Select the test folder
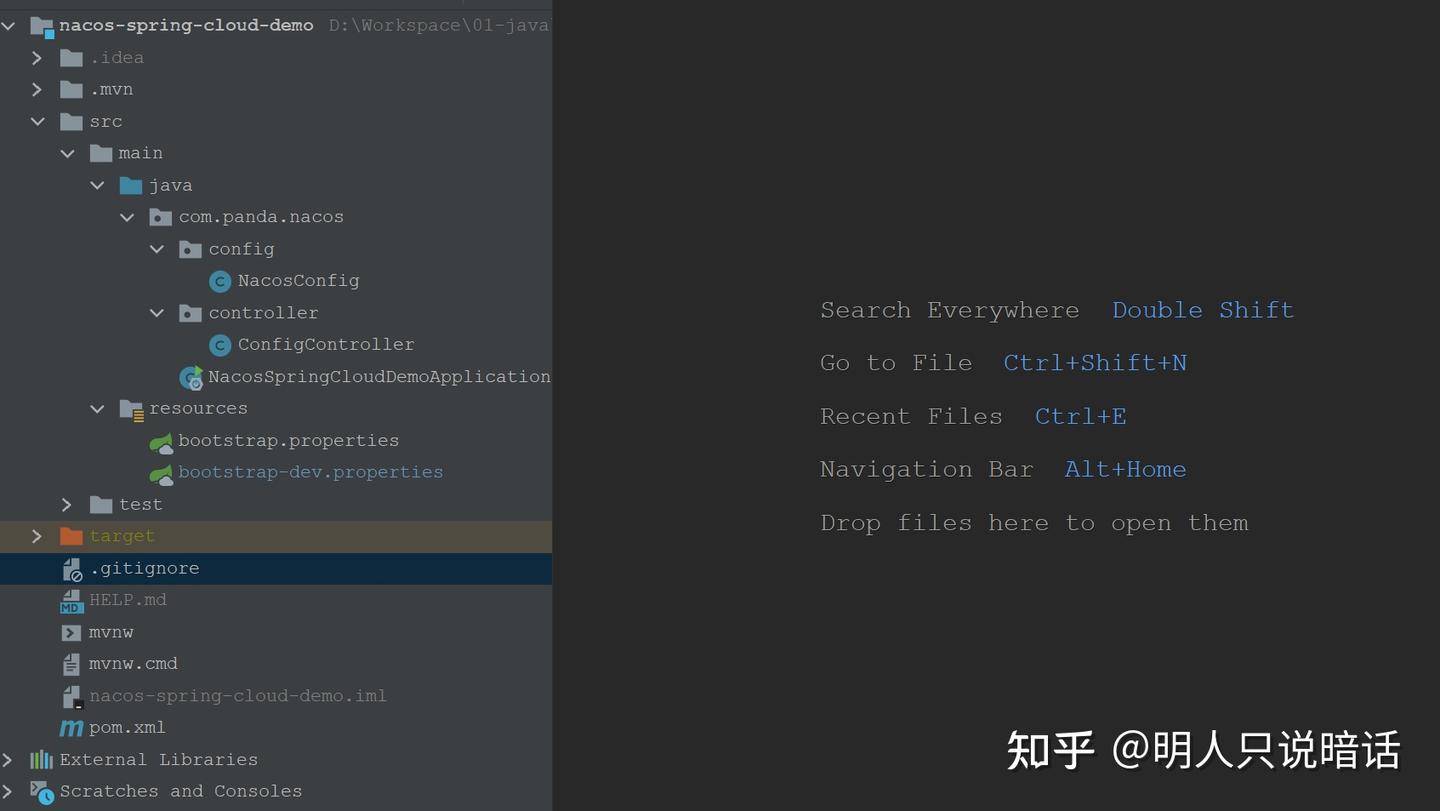 pos(140,504)
